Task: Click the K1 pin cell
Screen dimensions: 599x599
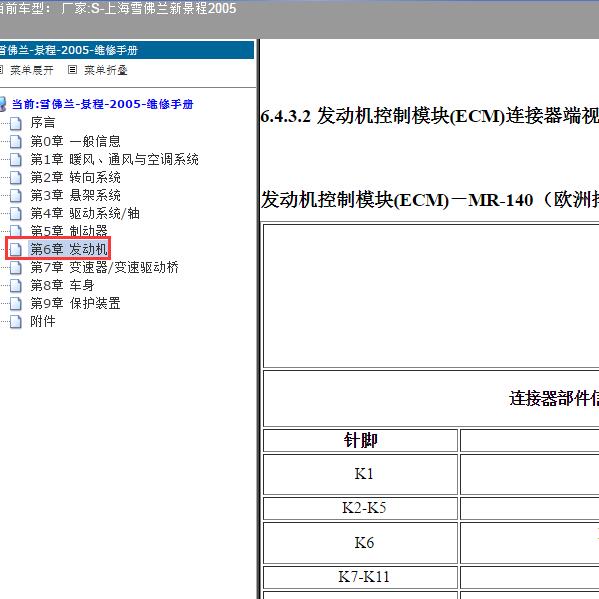Action: coord(360,474)
